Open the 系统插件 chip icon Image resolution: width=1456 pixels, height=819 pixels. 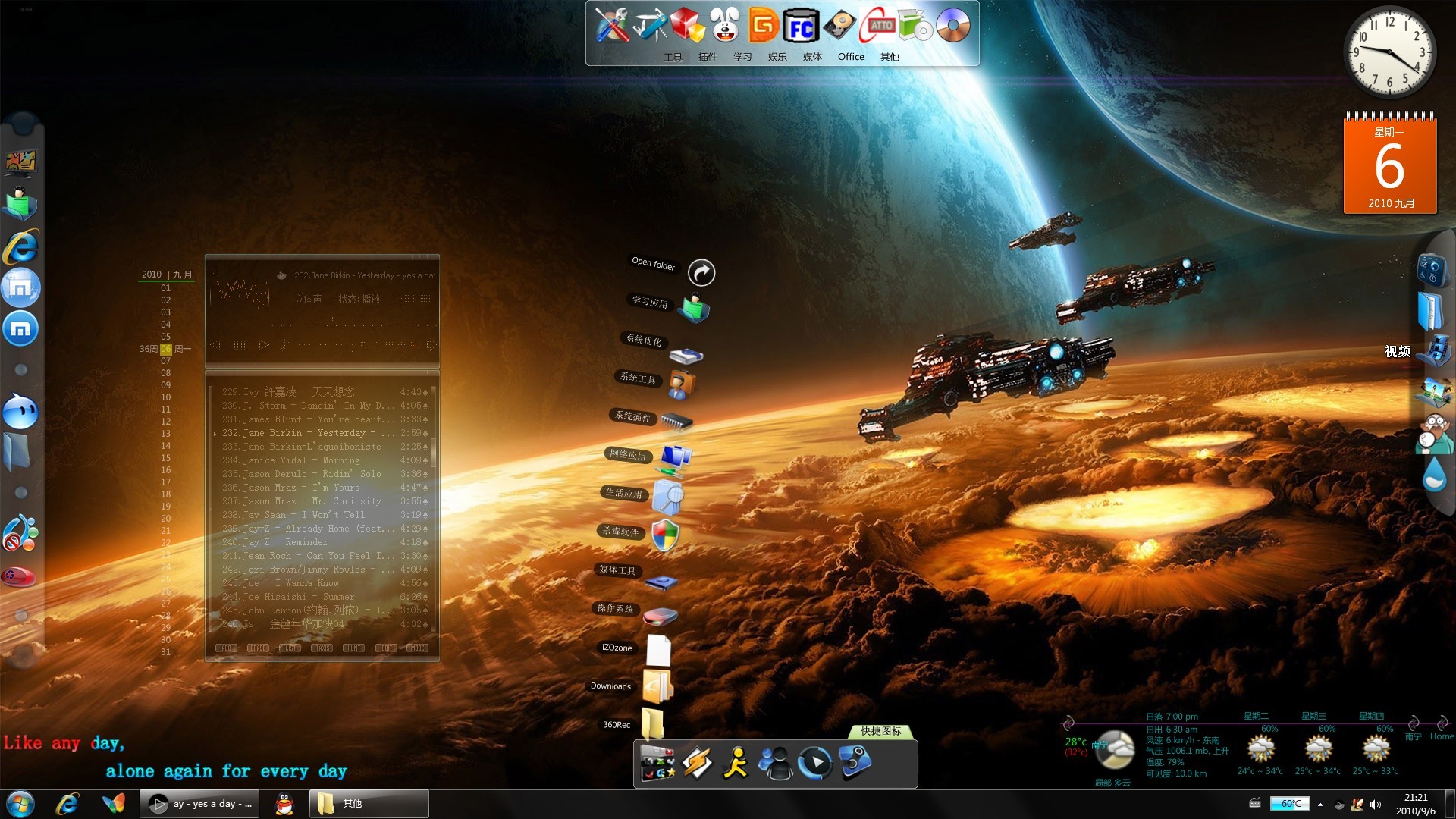click(x=676, y=421)
